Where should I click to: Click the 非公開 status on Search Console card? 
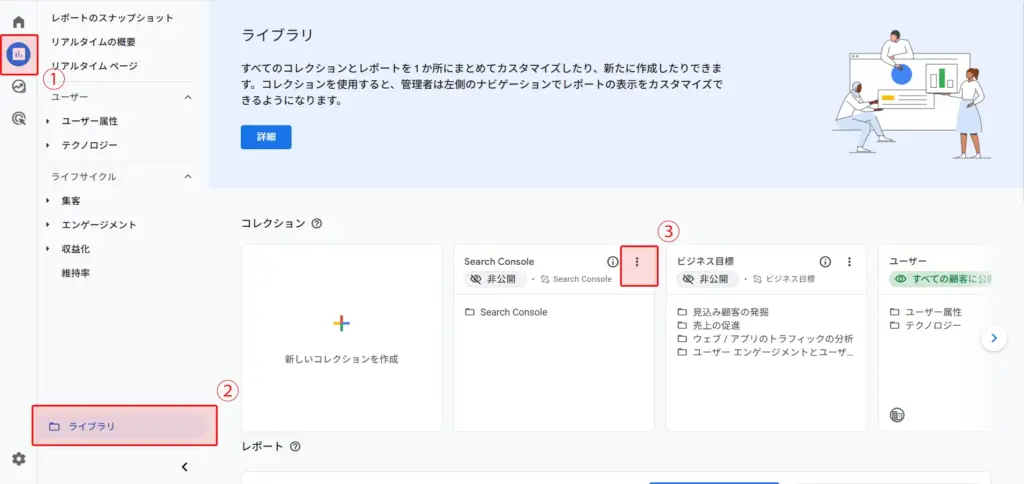(493, 279)
